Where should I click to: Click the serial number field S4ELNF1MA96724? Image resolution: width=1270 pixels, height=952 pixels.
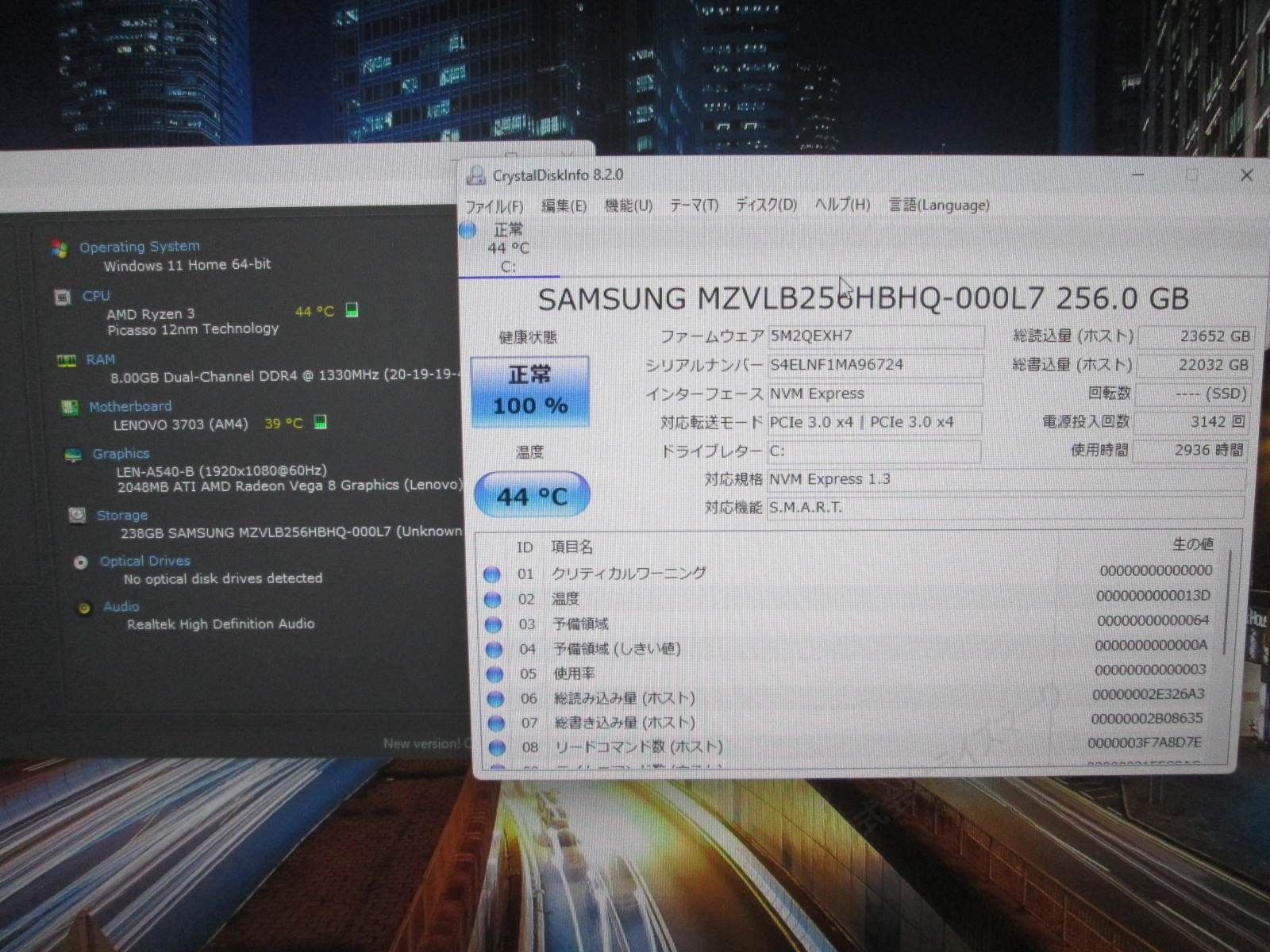pyautogui.click(x=876, y=366)
